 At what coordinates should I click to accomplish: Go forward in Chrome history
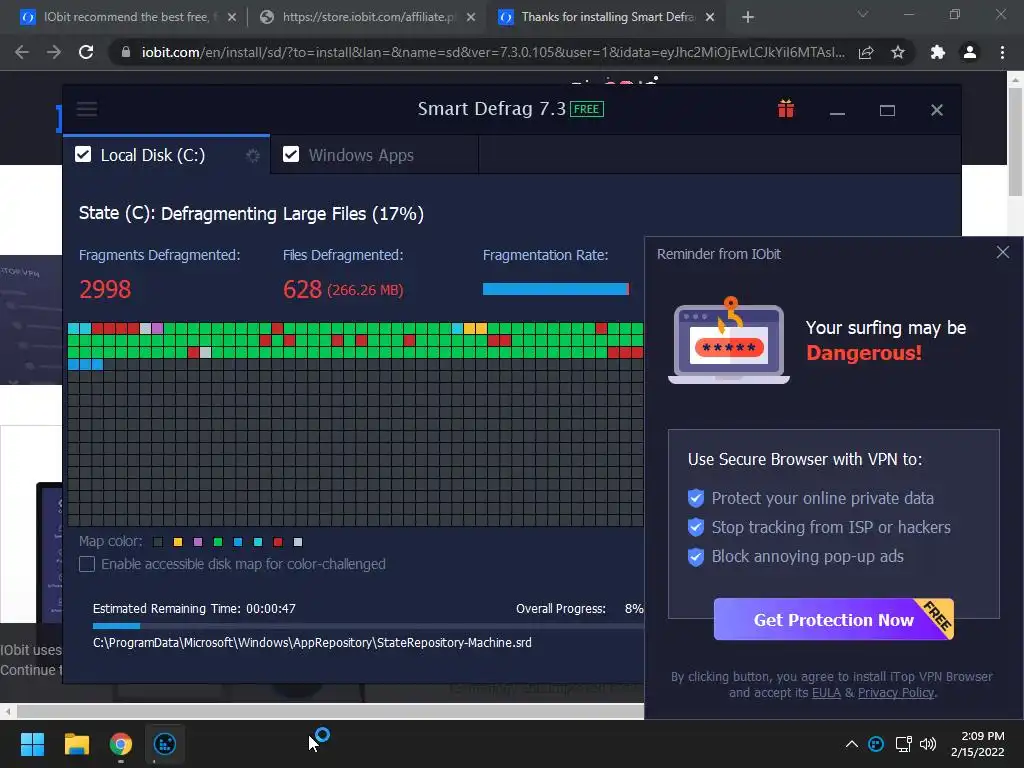[x=54, y=52]
